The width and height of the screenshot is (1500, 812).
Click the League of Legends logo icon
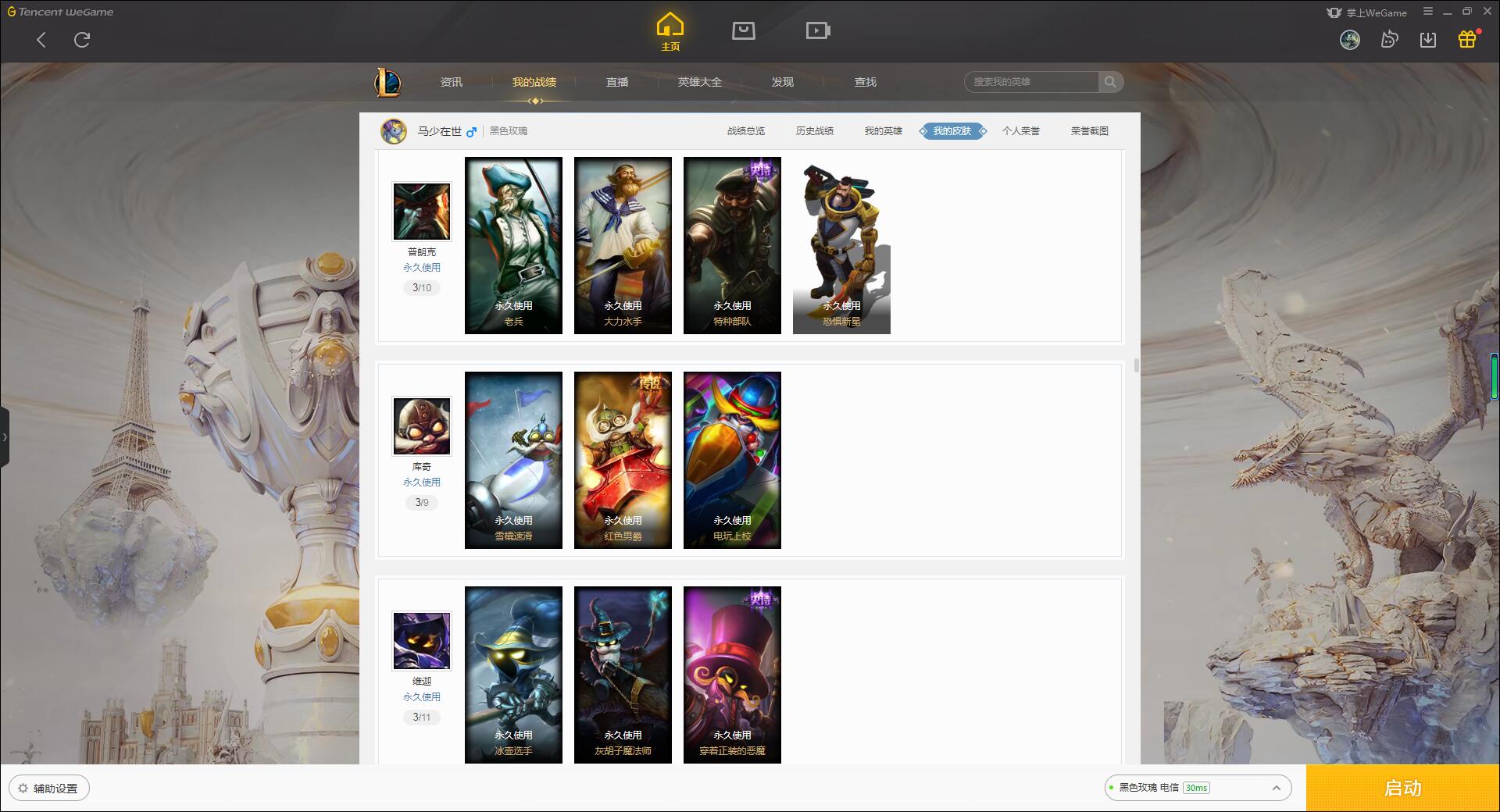coord(387,82)
